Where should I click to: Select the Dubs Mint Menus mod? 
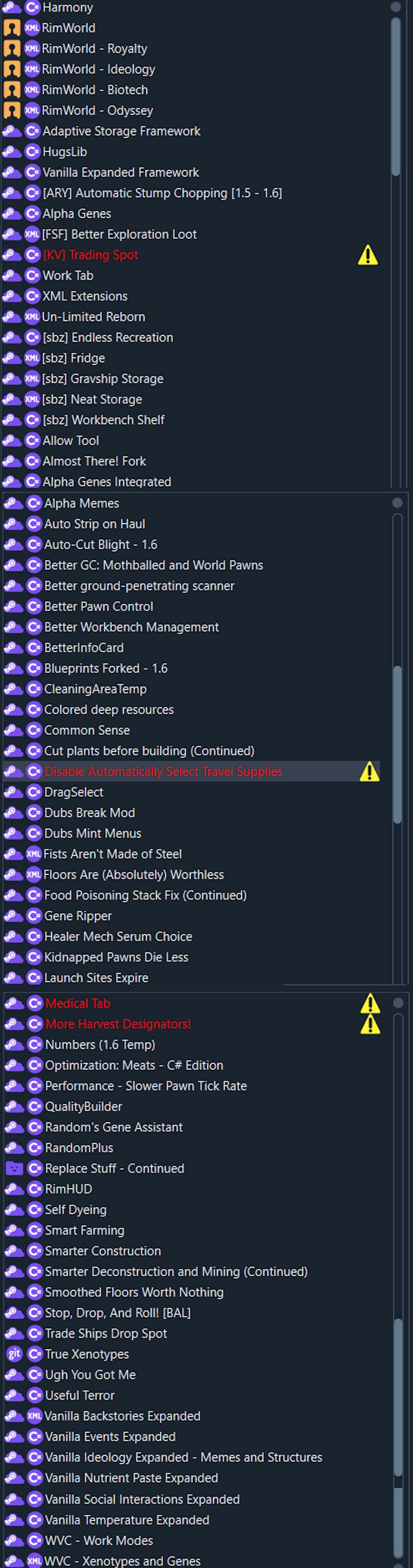coord(93,834)
